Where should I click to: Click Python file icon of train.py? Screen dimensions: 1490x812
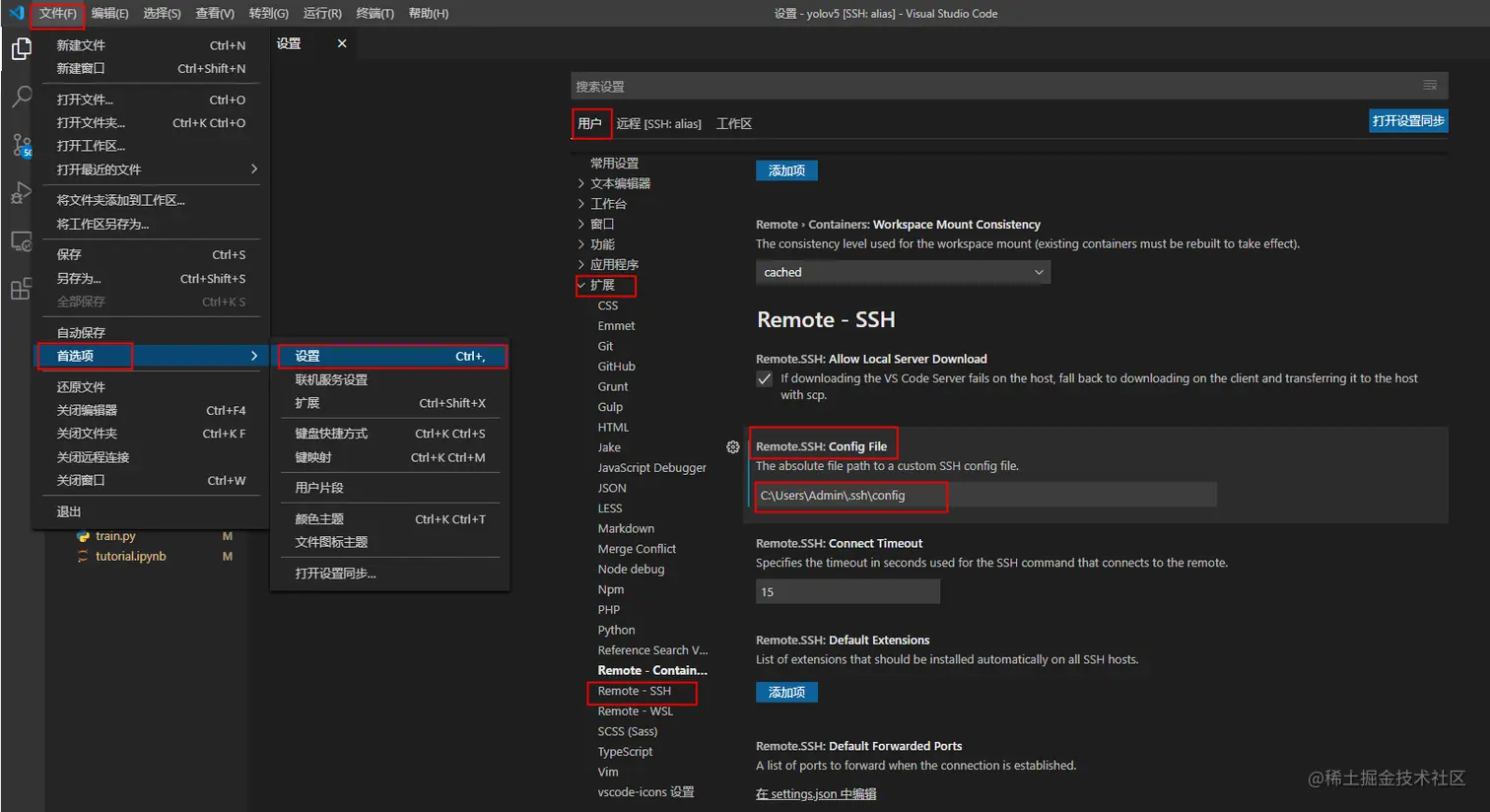83,536
